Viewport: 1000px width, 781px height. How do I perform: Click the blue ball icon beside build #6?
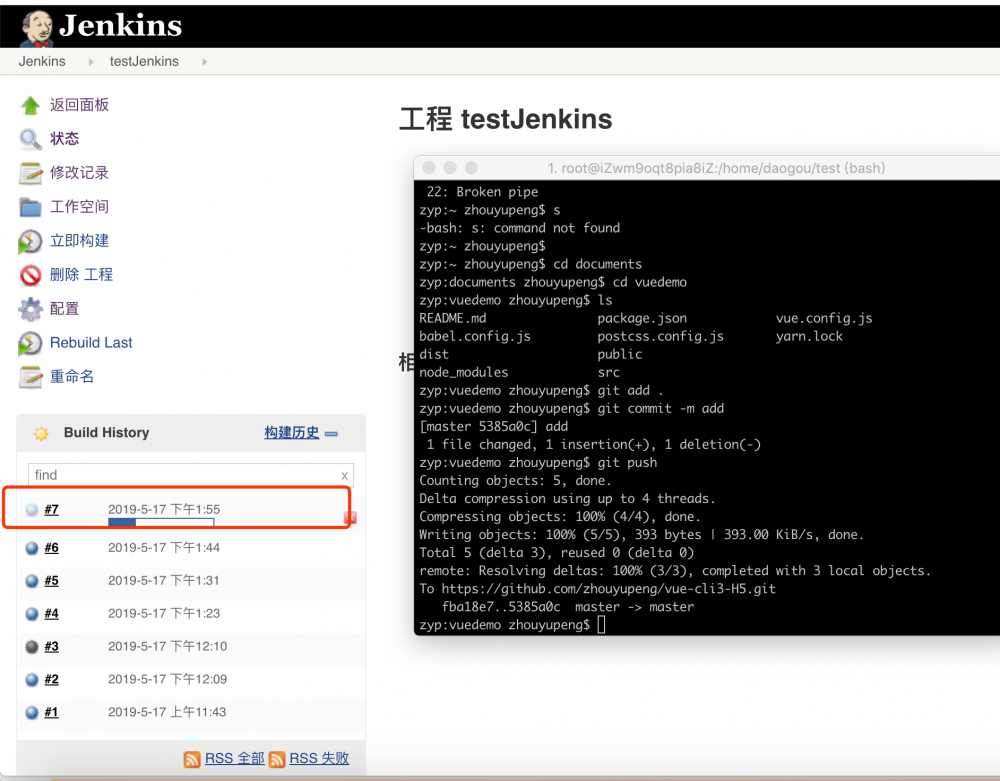point(31,547)
